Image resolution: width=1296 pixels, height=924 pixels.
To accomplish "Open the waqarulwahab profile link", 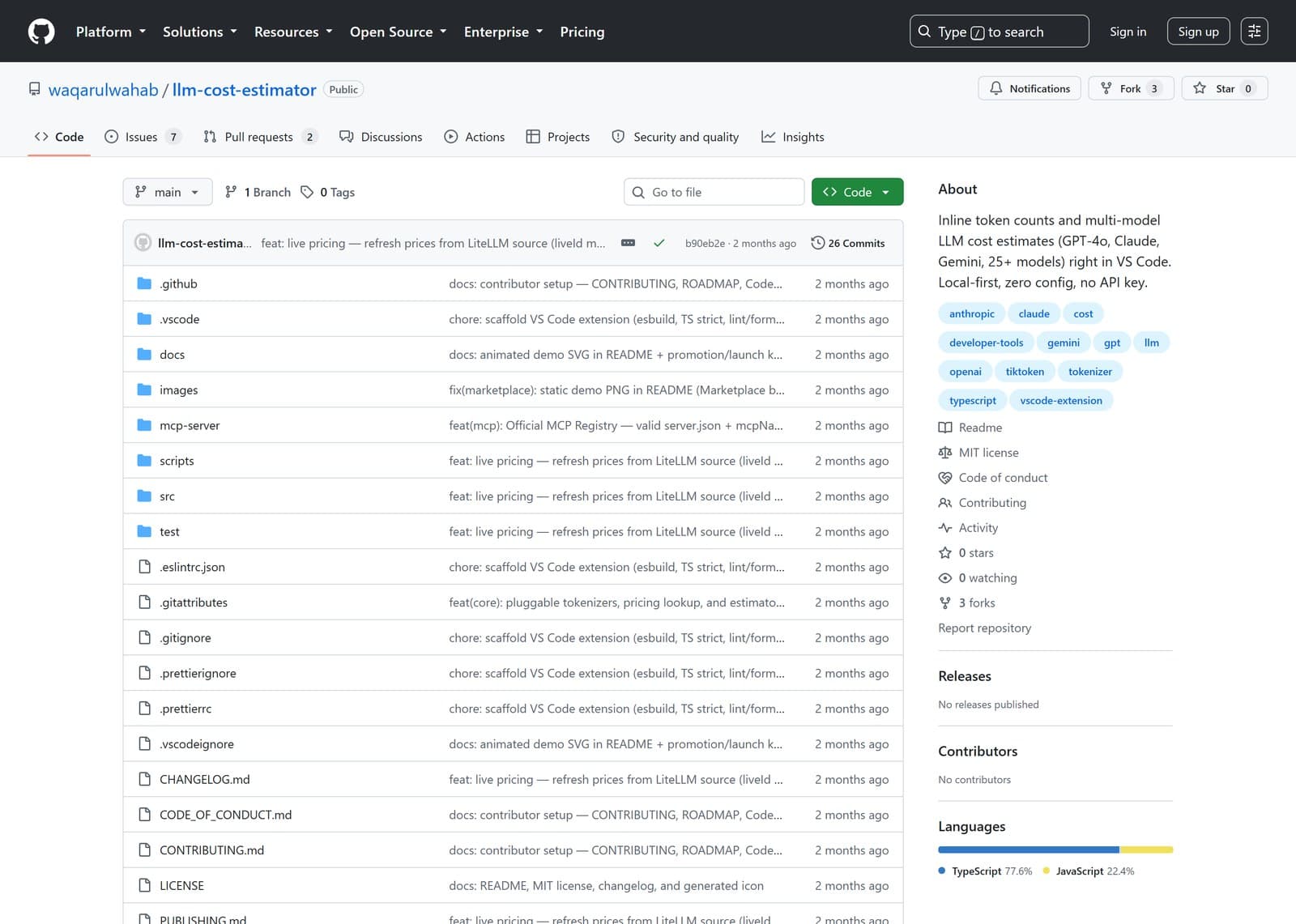I will 103,90.
